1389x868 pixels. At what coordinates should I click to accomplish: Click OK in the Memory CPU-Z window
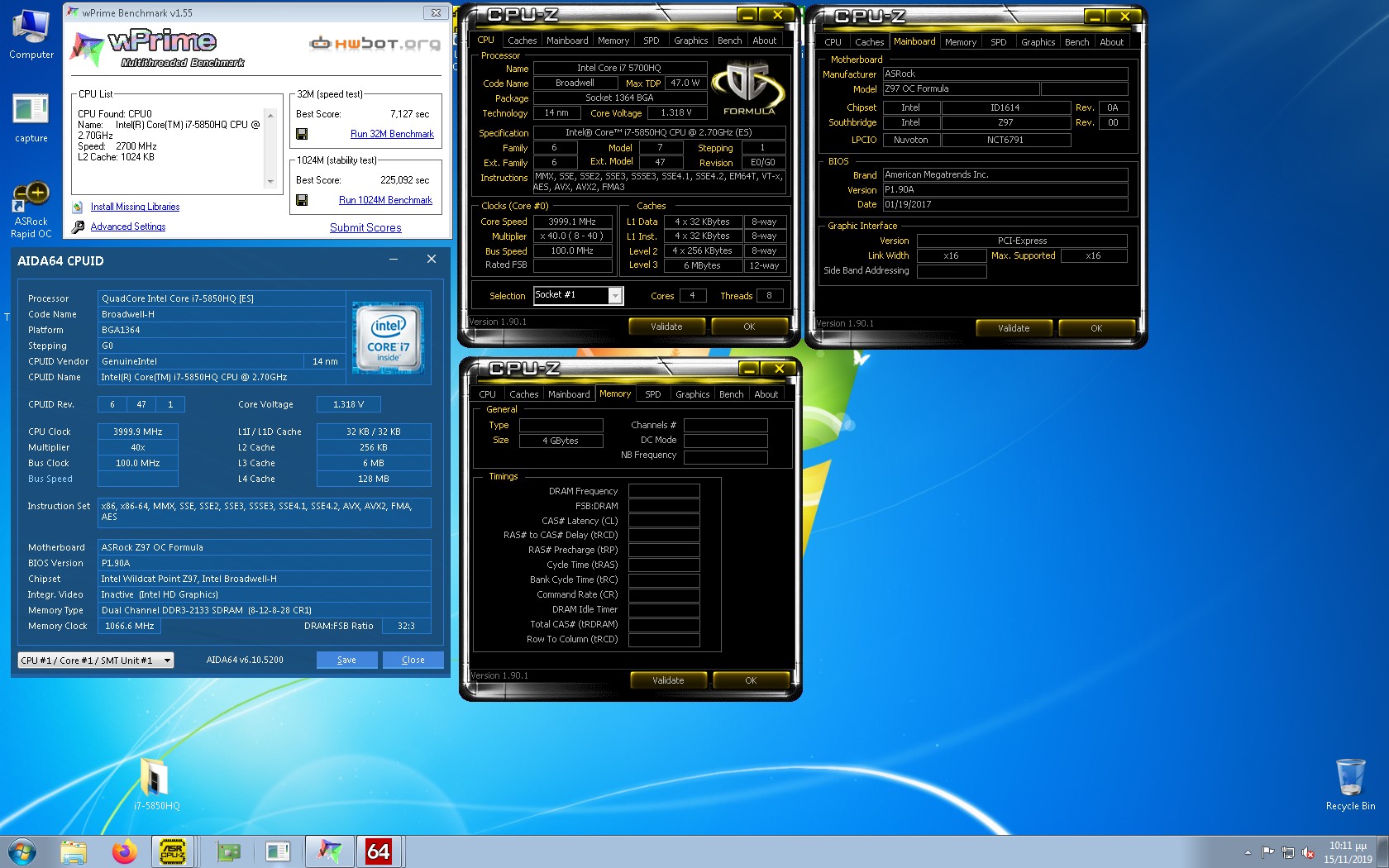[x=751, y=680]
